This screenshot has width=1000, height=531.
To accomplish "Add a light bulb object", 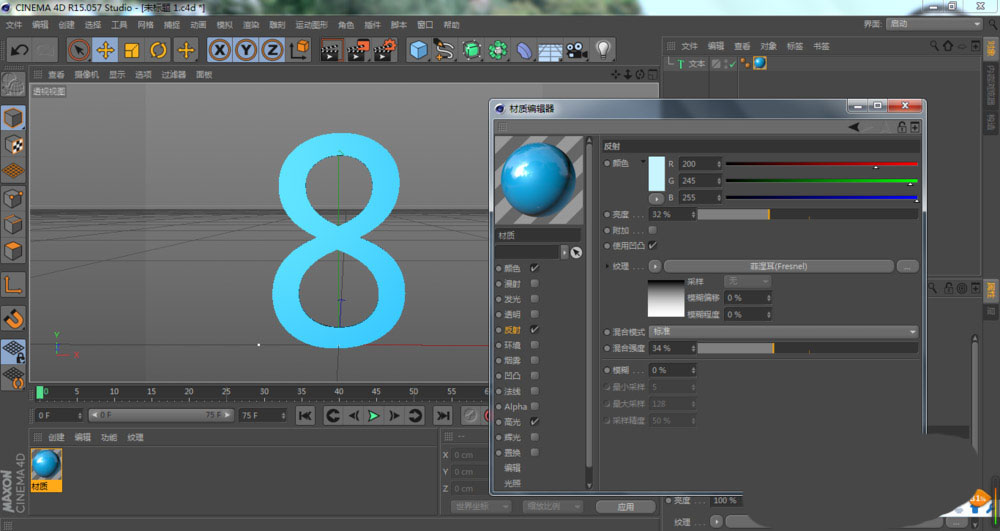I will [x=603, y=50].
